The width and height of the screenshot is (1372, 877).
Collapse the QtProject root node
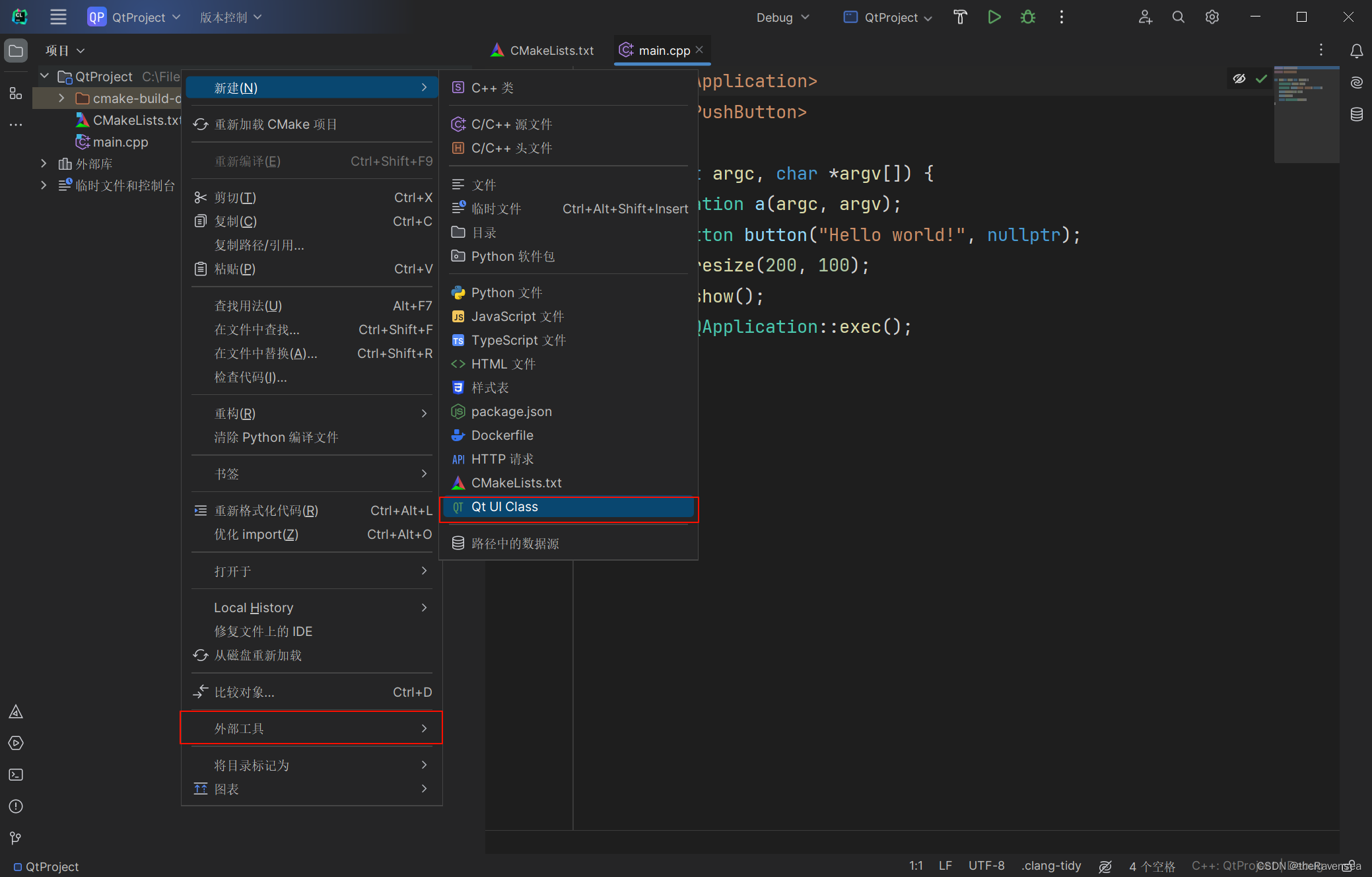tap(44, 77)
